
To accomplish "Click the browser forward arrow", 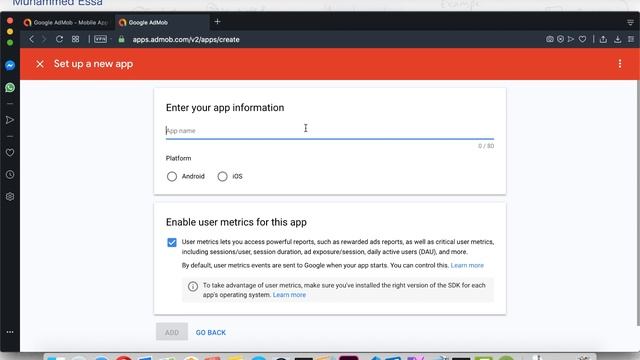I will pos(44,39).
